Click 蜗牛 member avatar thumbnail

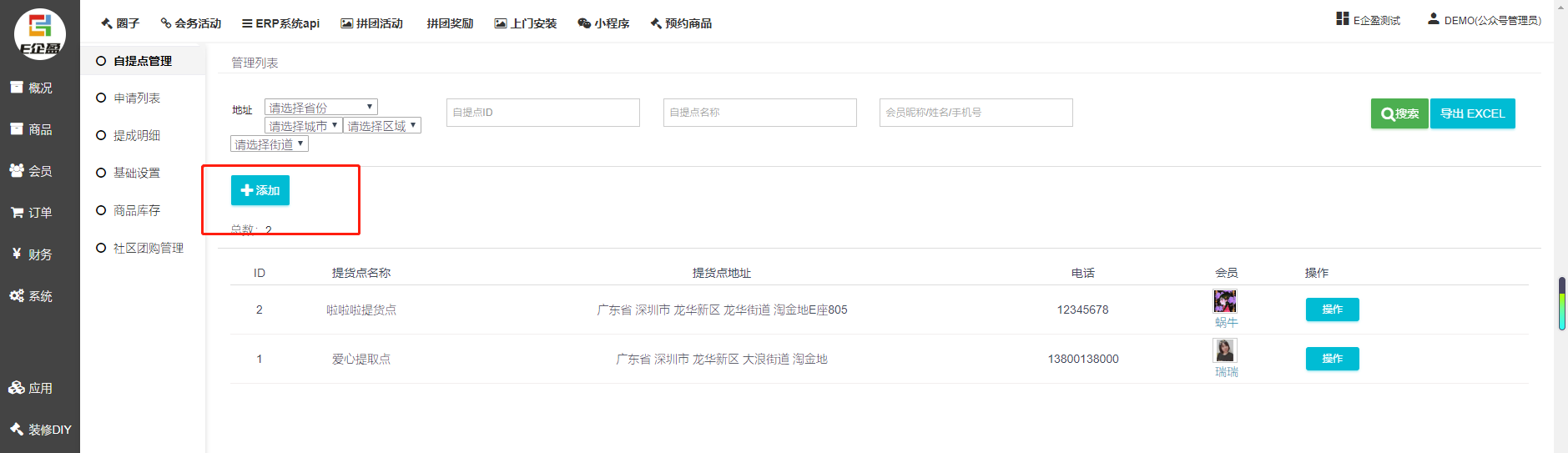tap(1224, 301)
